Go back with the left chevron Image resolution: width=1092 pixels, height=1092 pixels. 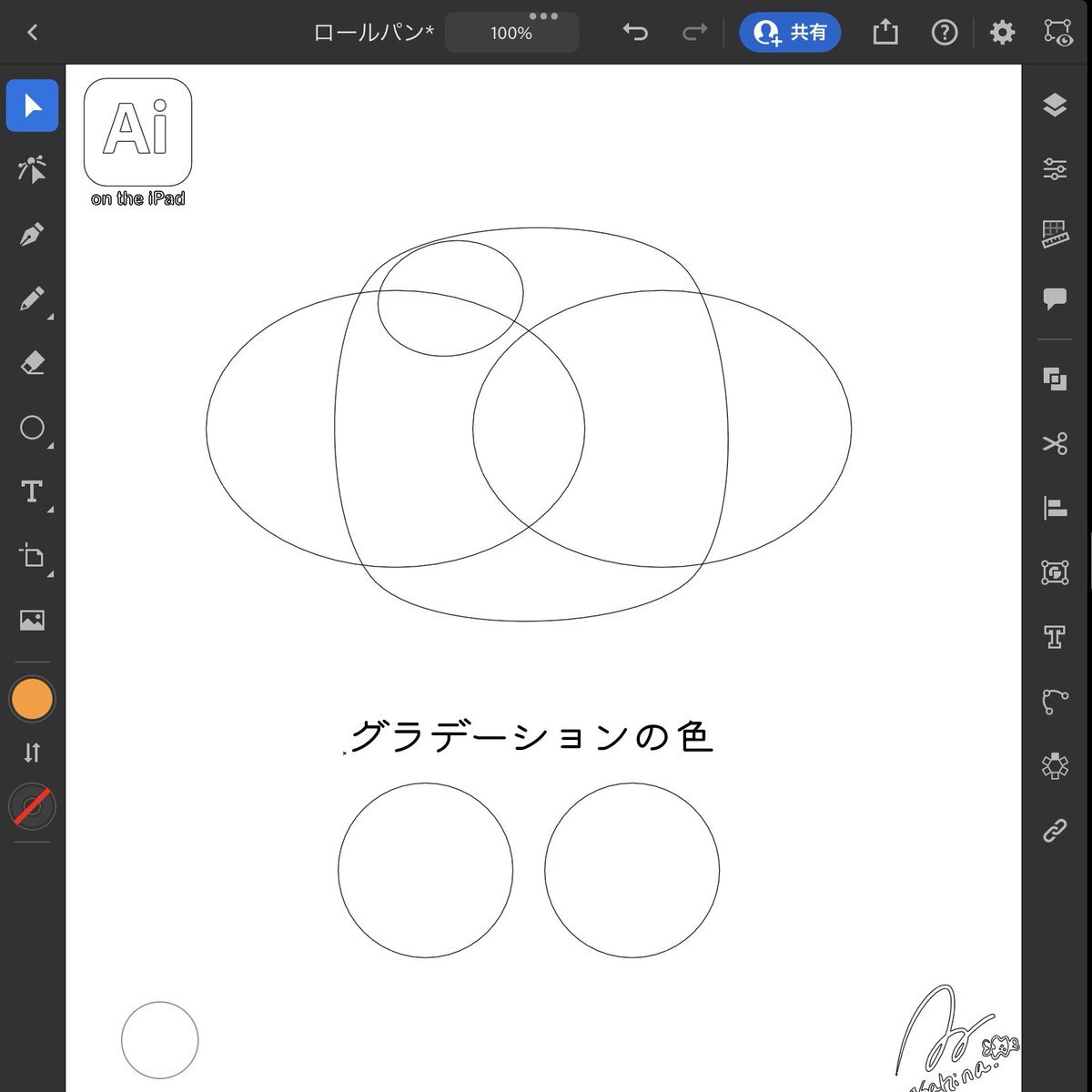33,33
